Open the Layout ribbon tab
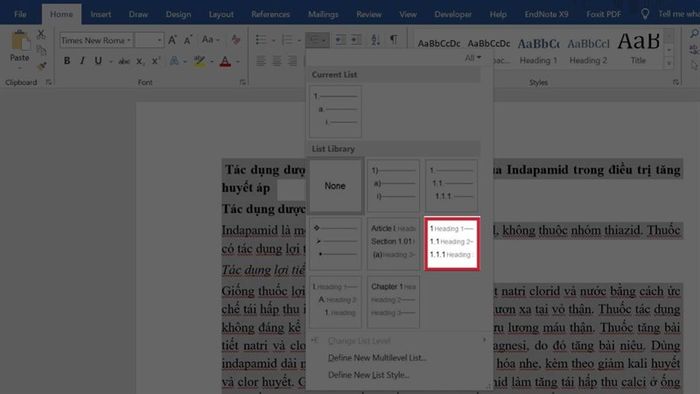 221,14
